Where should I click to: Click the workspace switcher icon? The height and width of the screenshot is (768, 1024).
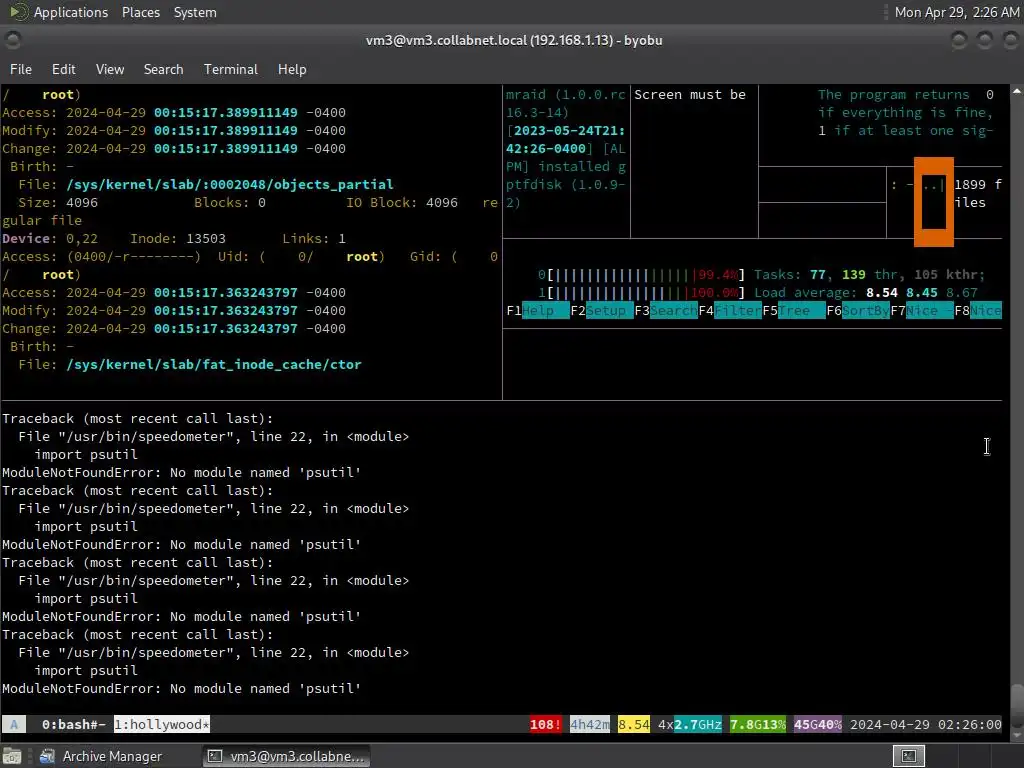908,756
